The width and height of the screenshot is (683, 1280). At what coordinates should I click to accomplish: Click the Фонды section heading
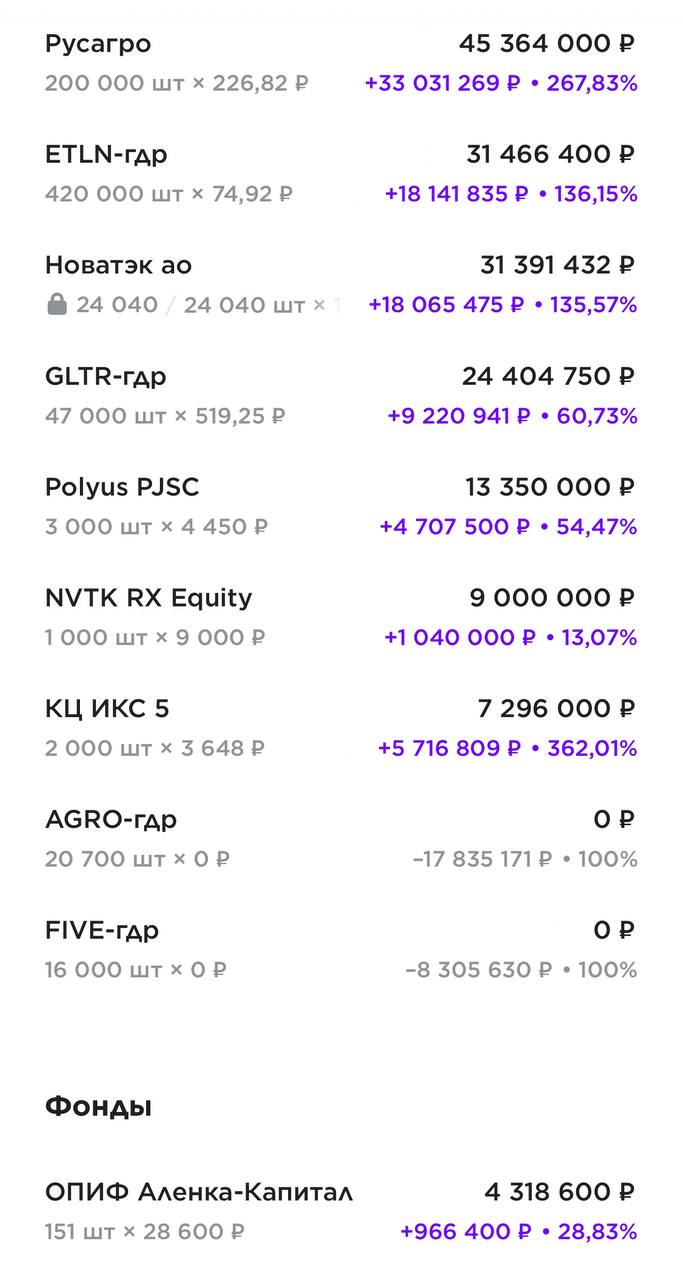click(98, 1107)
